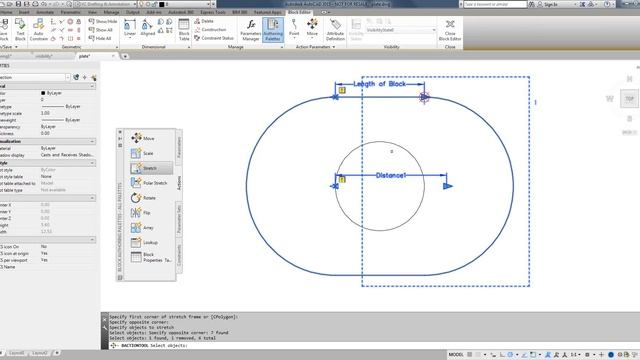
Task: Open the Parameter Sets palette tab
Action: (179, 219)
